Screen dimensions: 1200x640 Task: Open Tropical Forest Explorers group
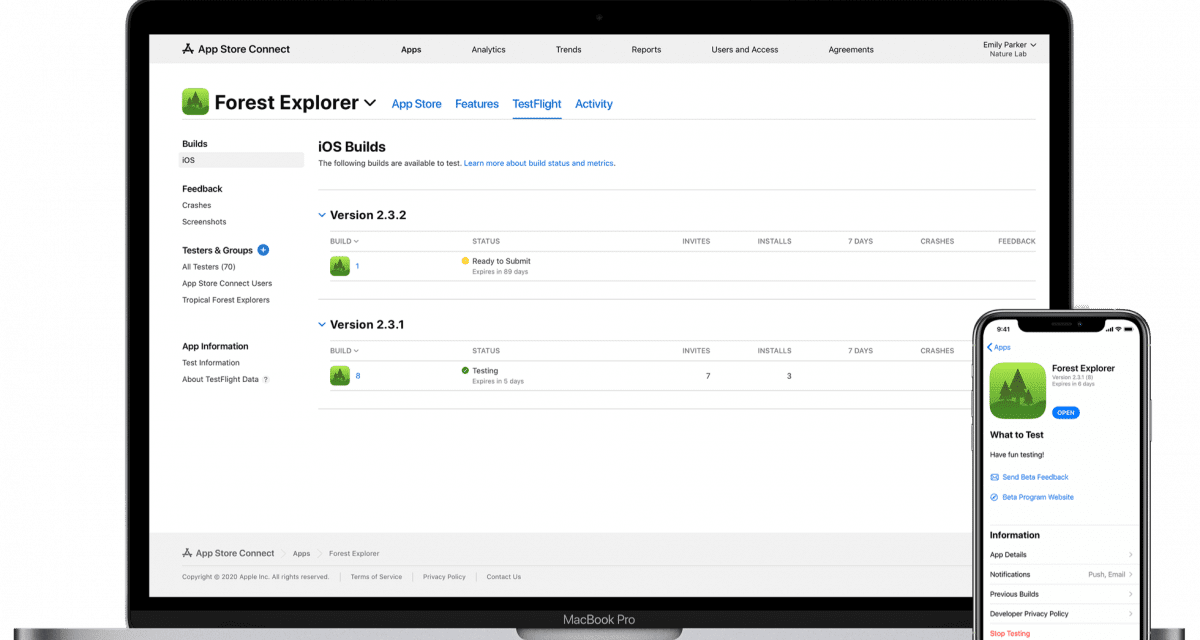click(226, 300)
